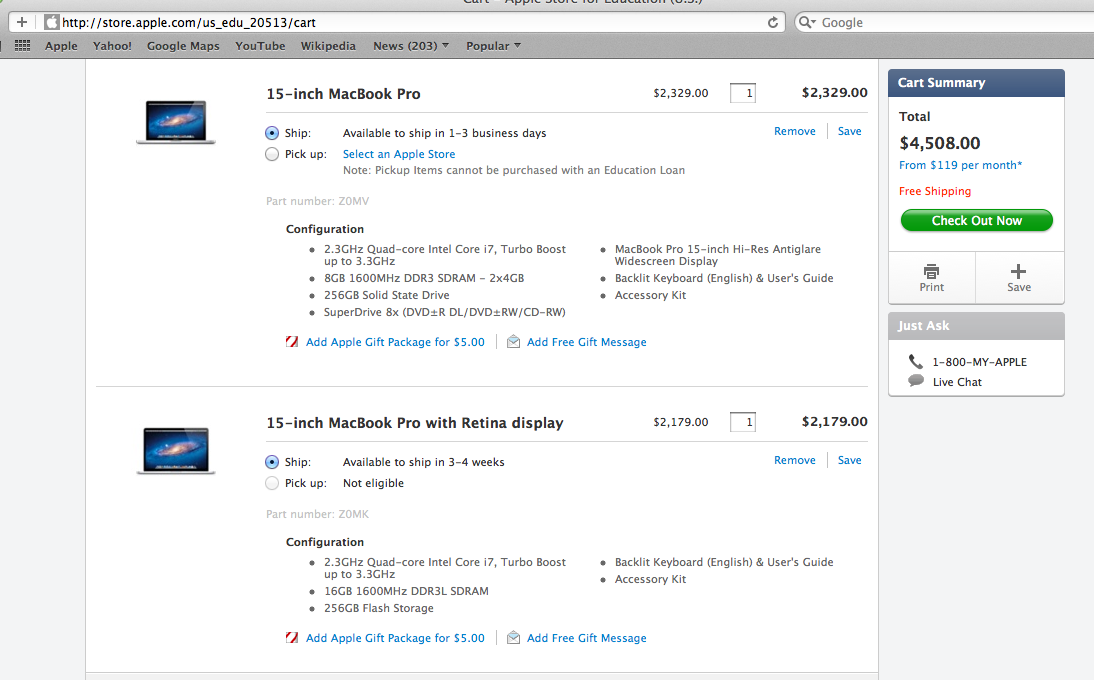
Task: Click the Apple site icon in address bar
Action: point(52,22)
